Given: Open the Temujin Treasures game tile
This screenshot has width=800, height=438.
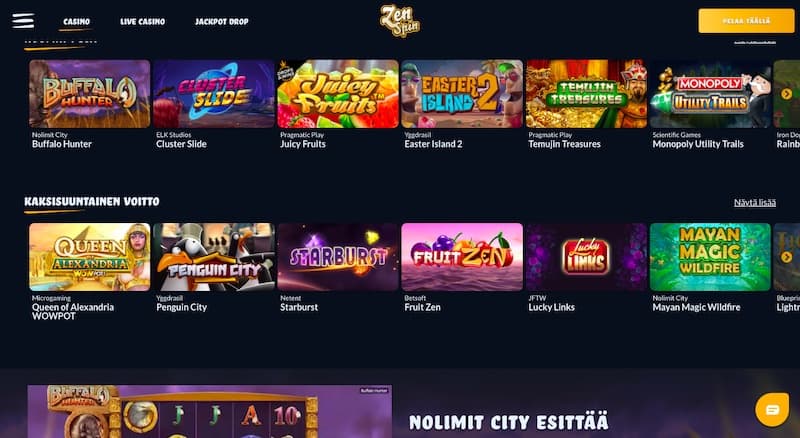Looking at the screenshot, I should pos(586,94).
